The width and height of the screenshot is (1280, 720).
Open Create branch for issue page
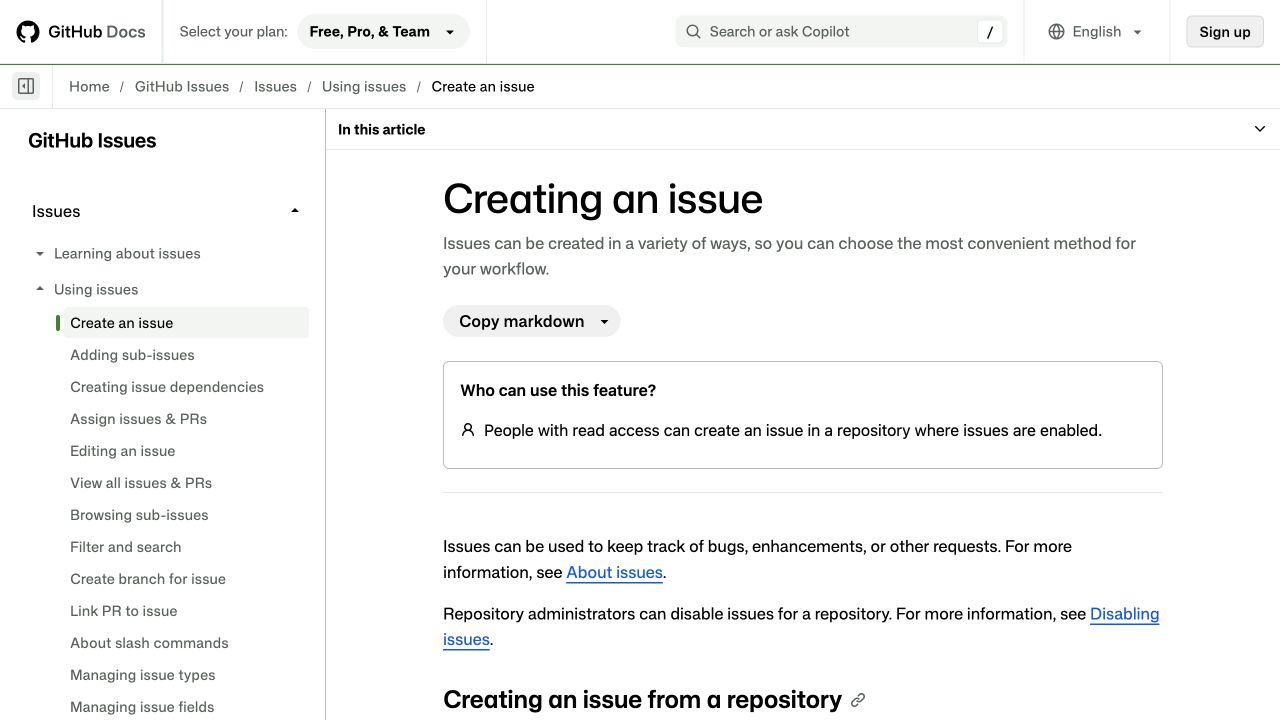148,579
